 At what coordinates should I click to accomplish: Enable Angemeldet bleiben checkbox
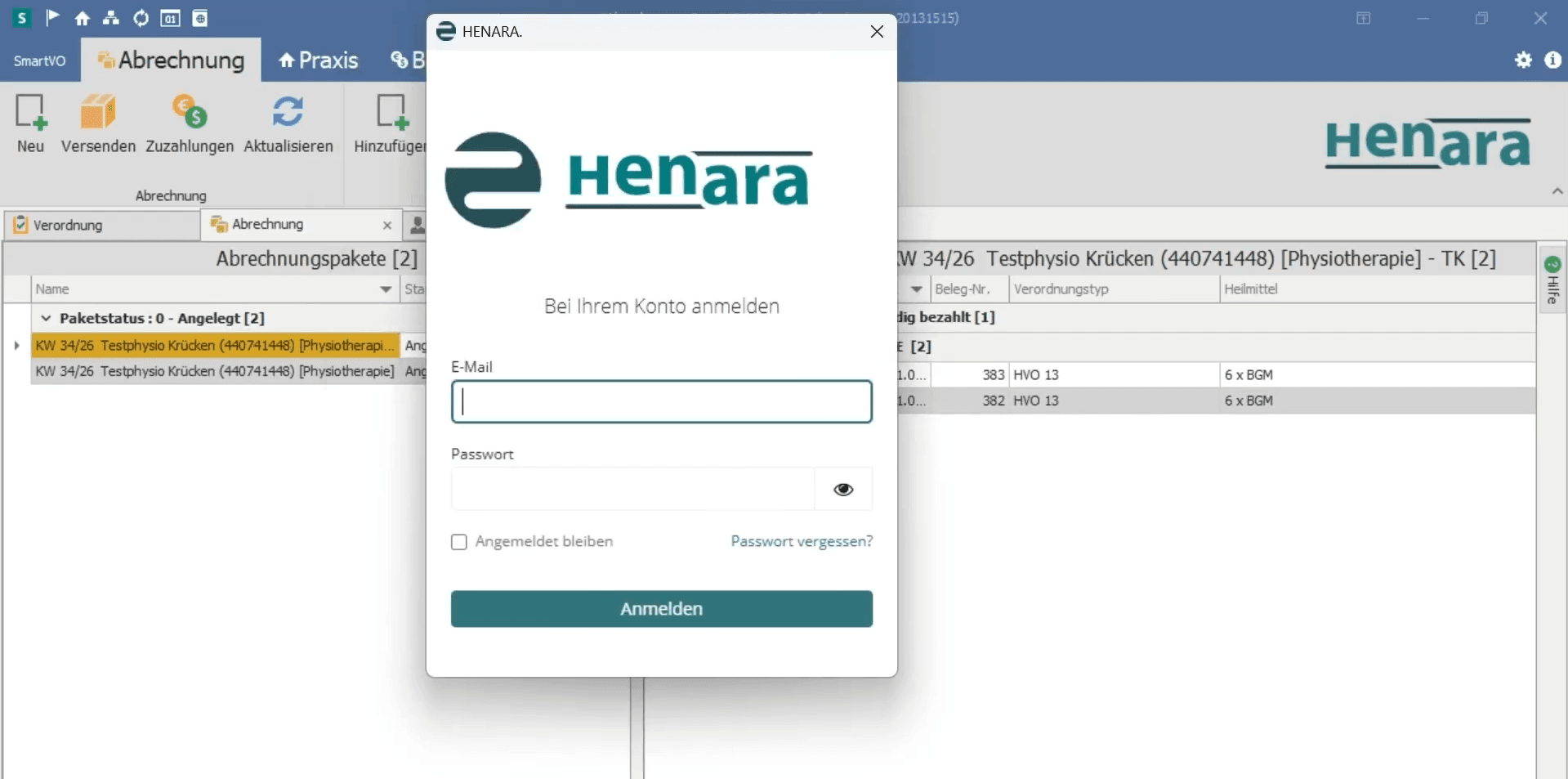coord(459,542)
